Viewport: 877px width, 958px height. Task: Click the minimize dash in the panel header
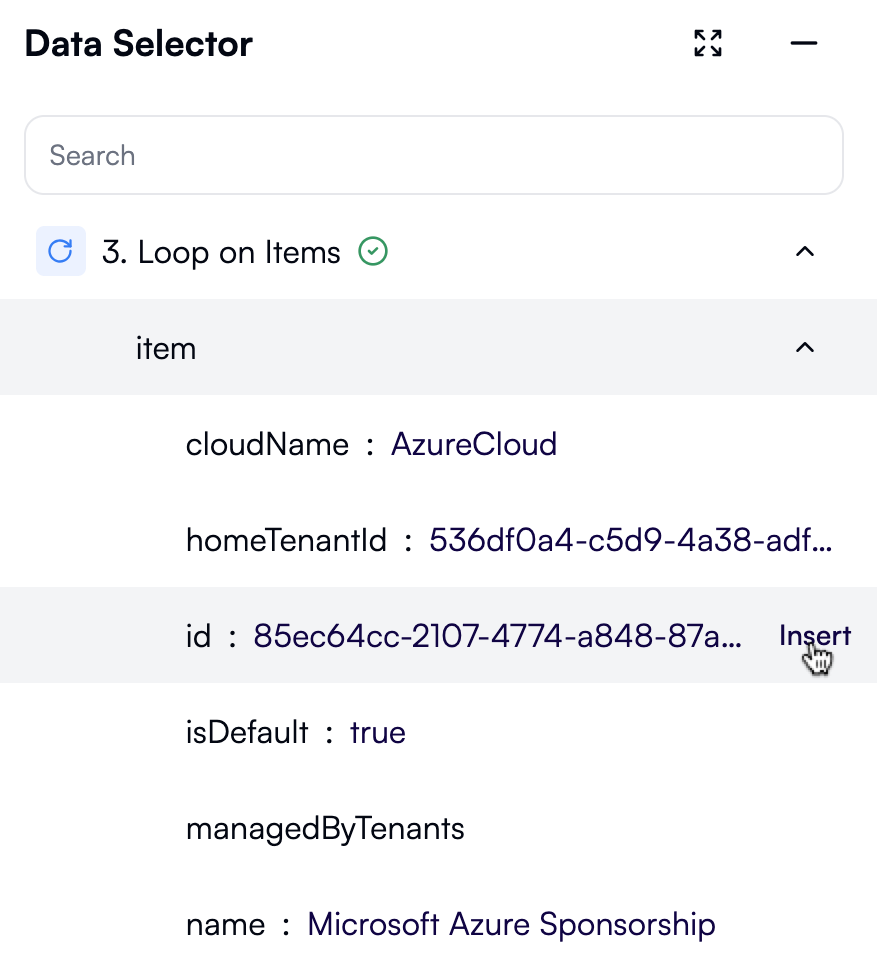pos(804,43)
